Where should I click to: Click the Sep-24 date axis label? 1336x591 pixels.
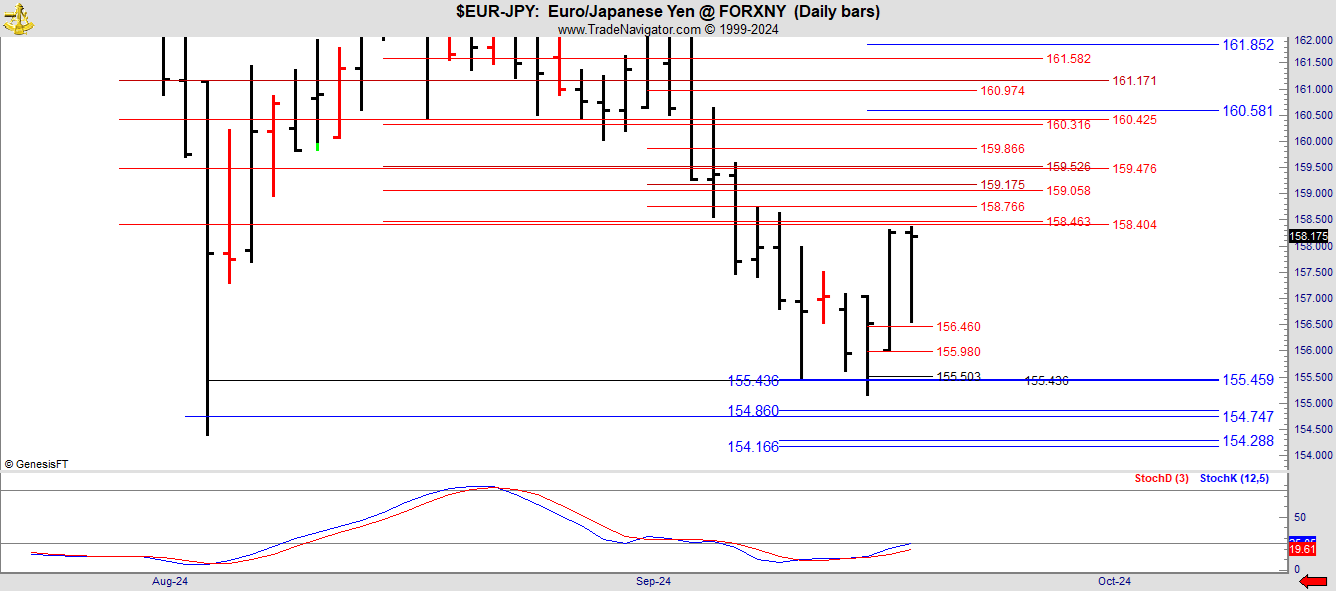point(653,581)
